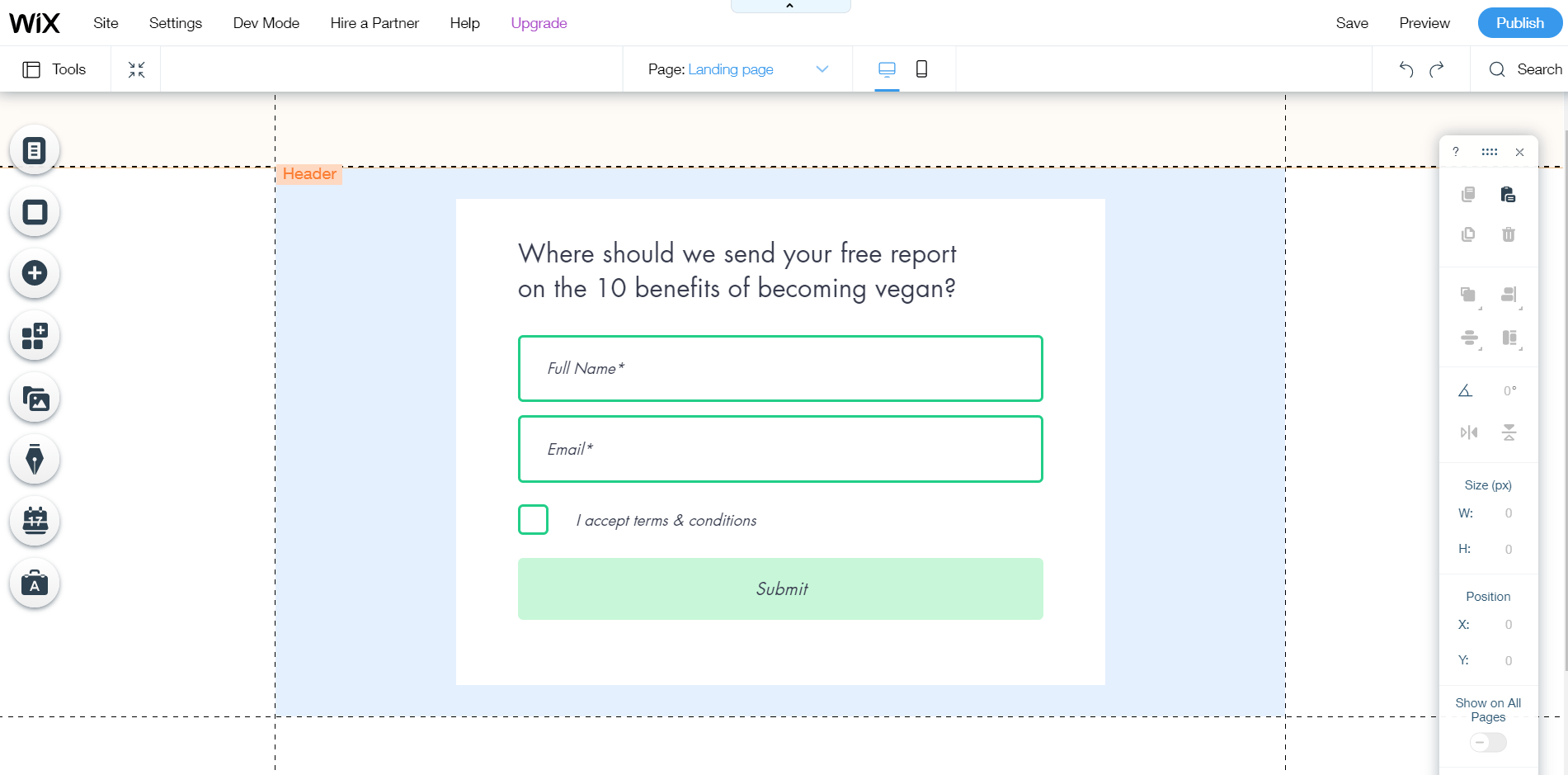Click the Align icon in toolbar panel
Viewport: 1568px width, 775px height.
pyautogui.click(x=1509, y=295)
